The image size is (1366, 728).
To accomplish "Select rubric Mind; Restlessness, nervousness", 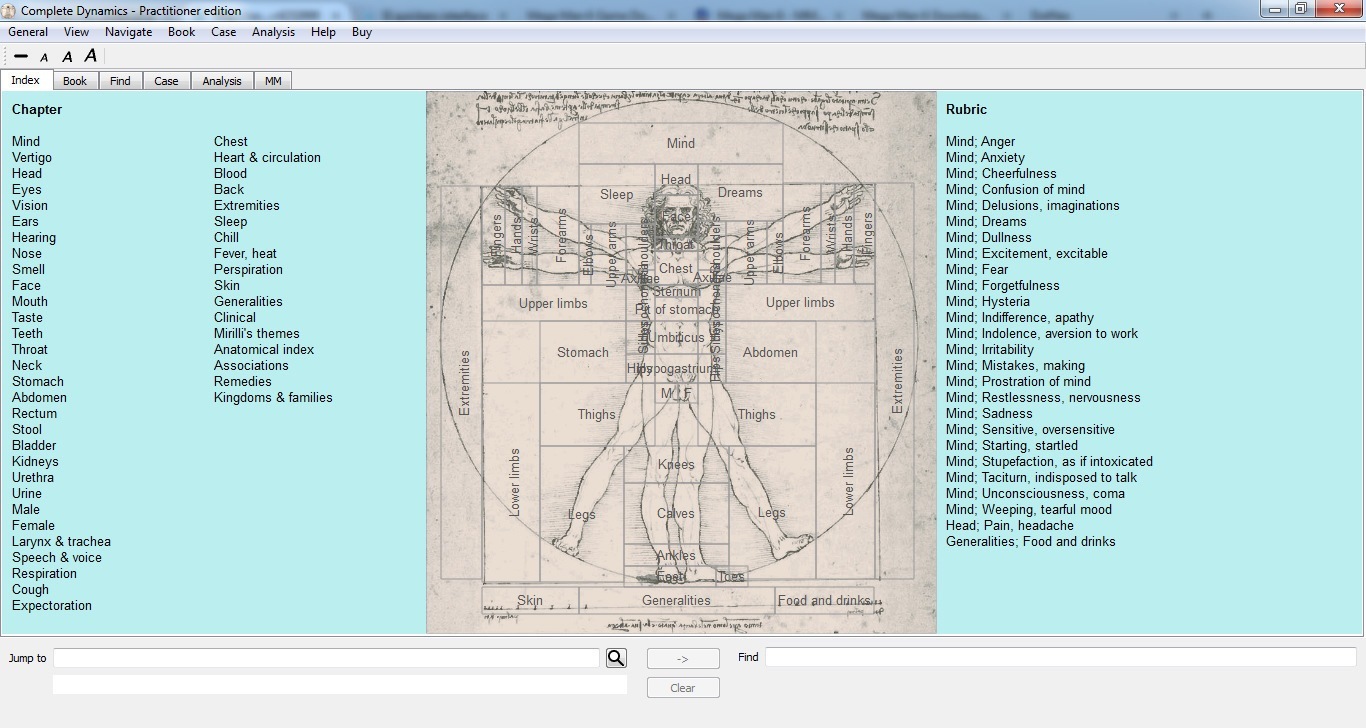I will point(1043,397).
